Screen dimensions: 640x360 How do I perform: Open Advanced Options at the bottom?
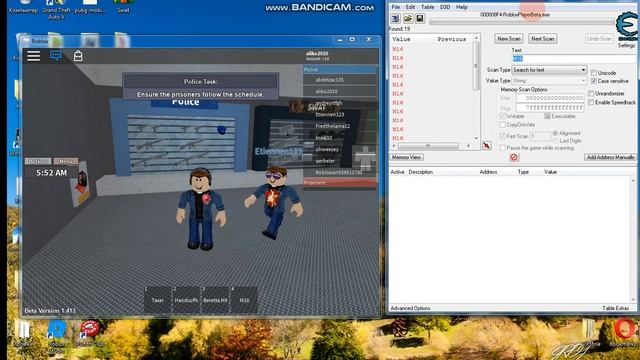[x=410, y=308]
